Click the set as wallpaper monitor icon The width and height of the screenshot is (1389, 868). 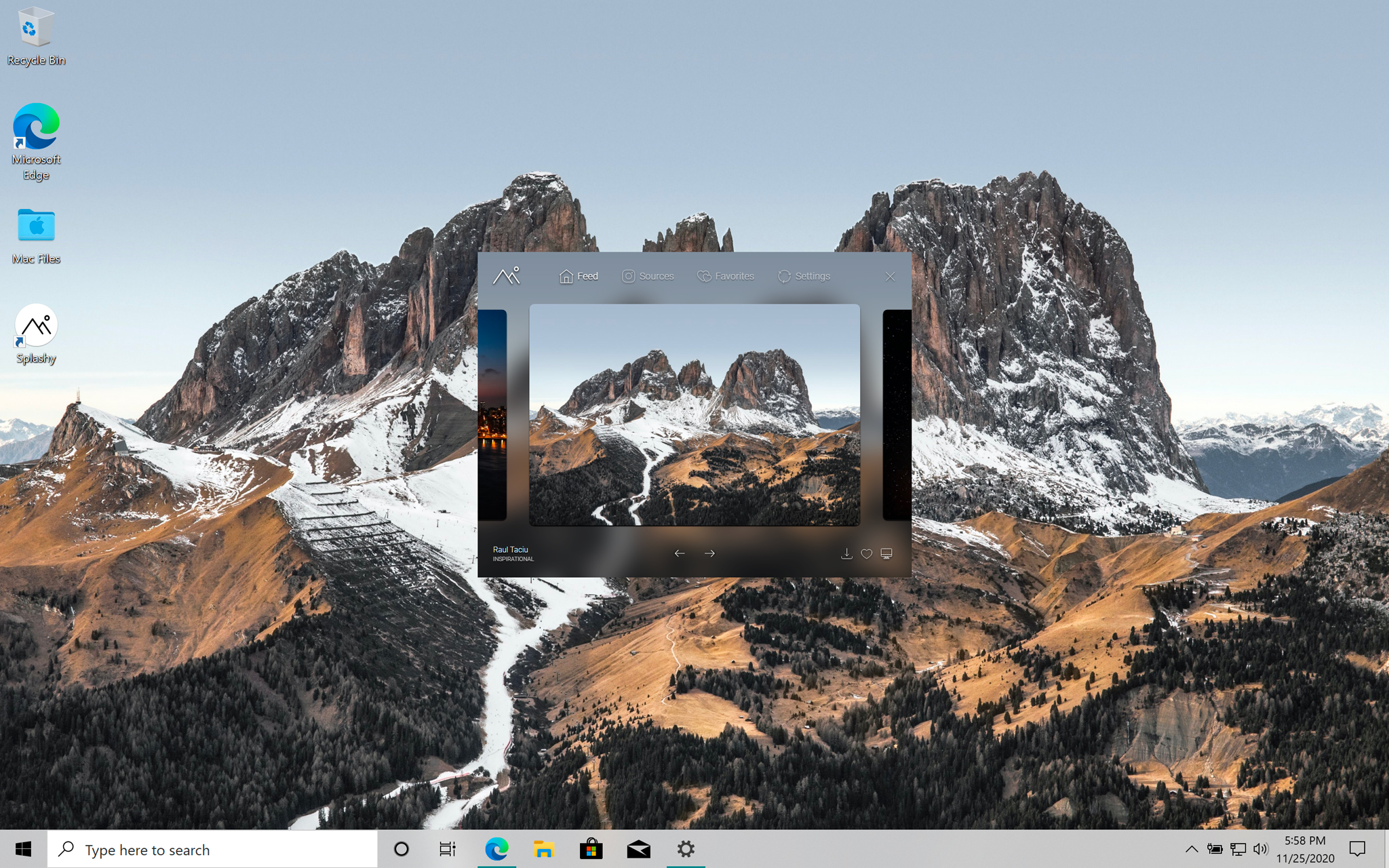click(x=886, y=553)
